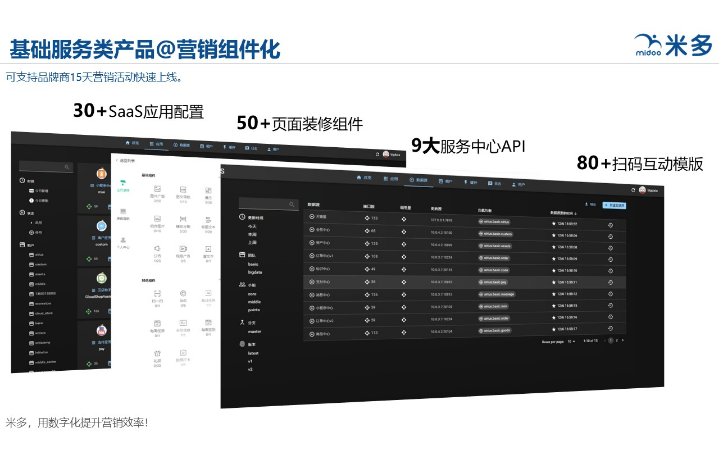Click the home icon in the front window's navigation
This screenshot has height=450, width=720.
(x=359, y=177)
